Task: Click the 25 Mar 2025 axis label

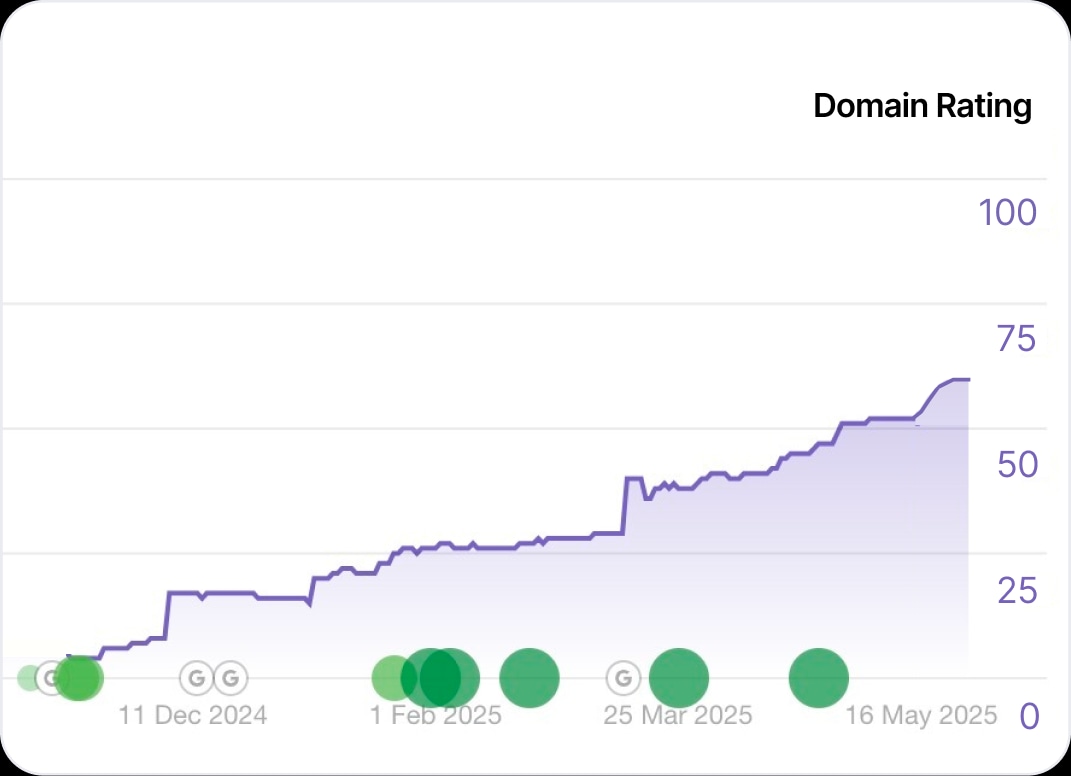Action: (x=676, y=715)
